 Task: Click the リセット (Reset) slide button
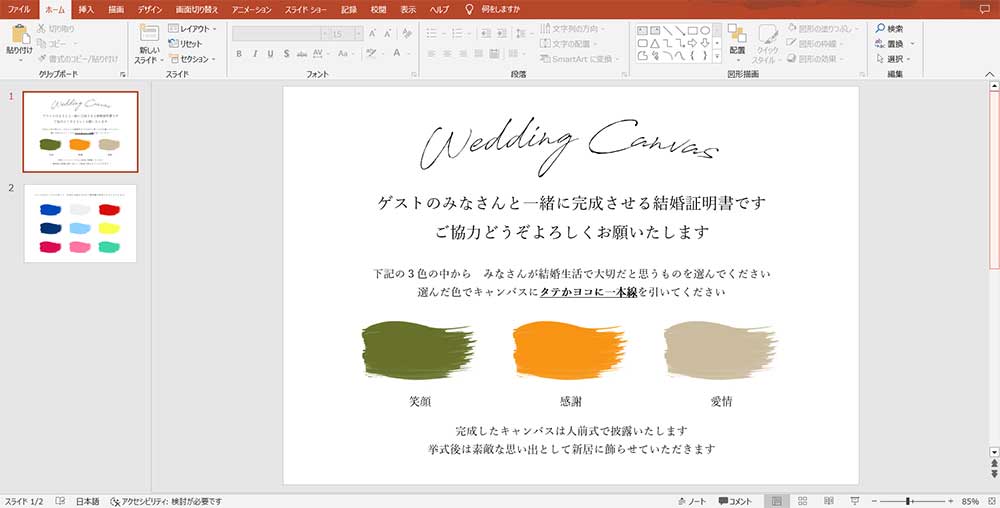tap(185, 44)
